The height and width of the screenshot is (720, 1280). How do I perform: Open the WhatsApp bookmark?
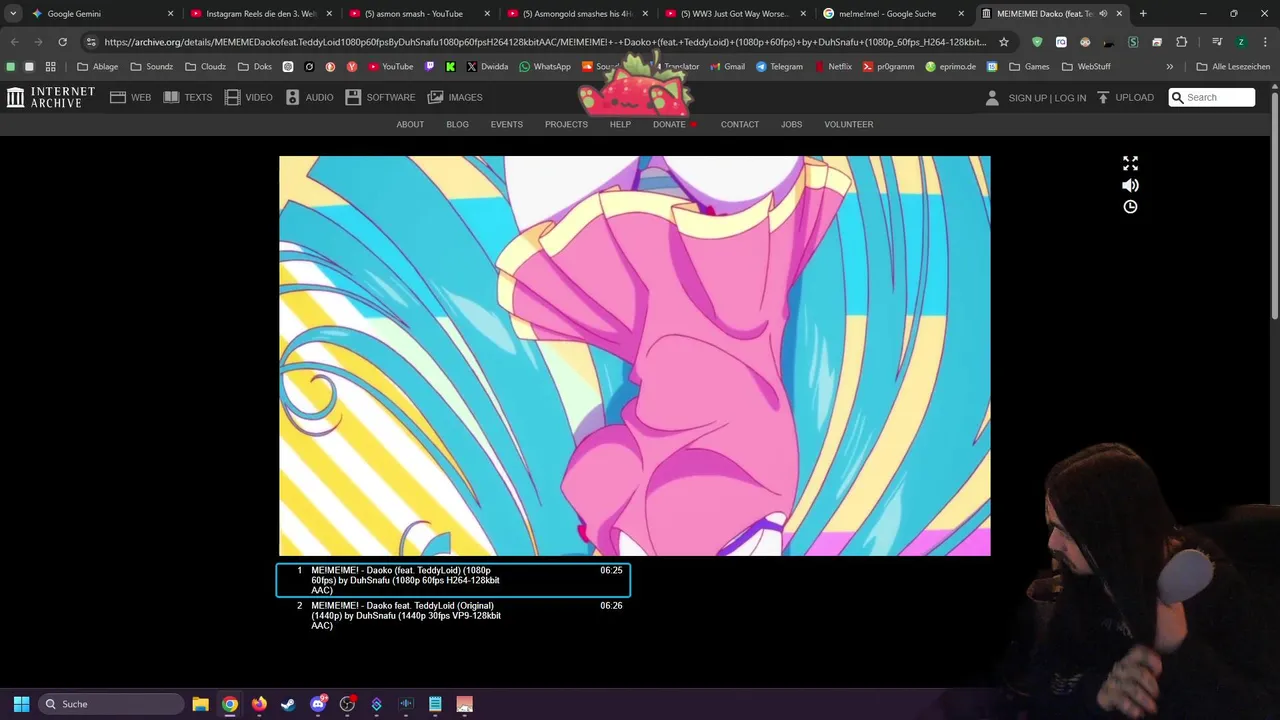(x=545, y=66)
